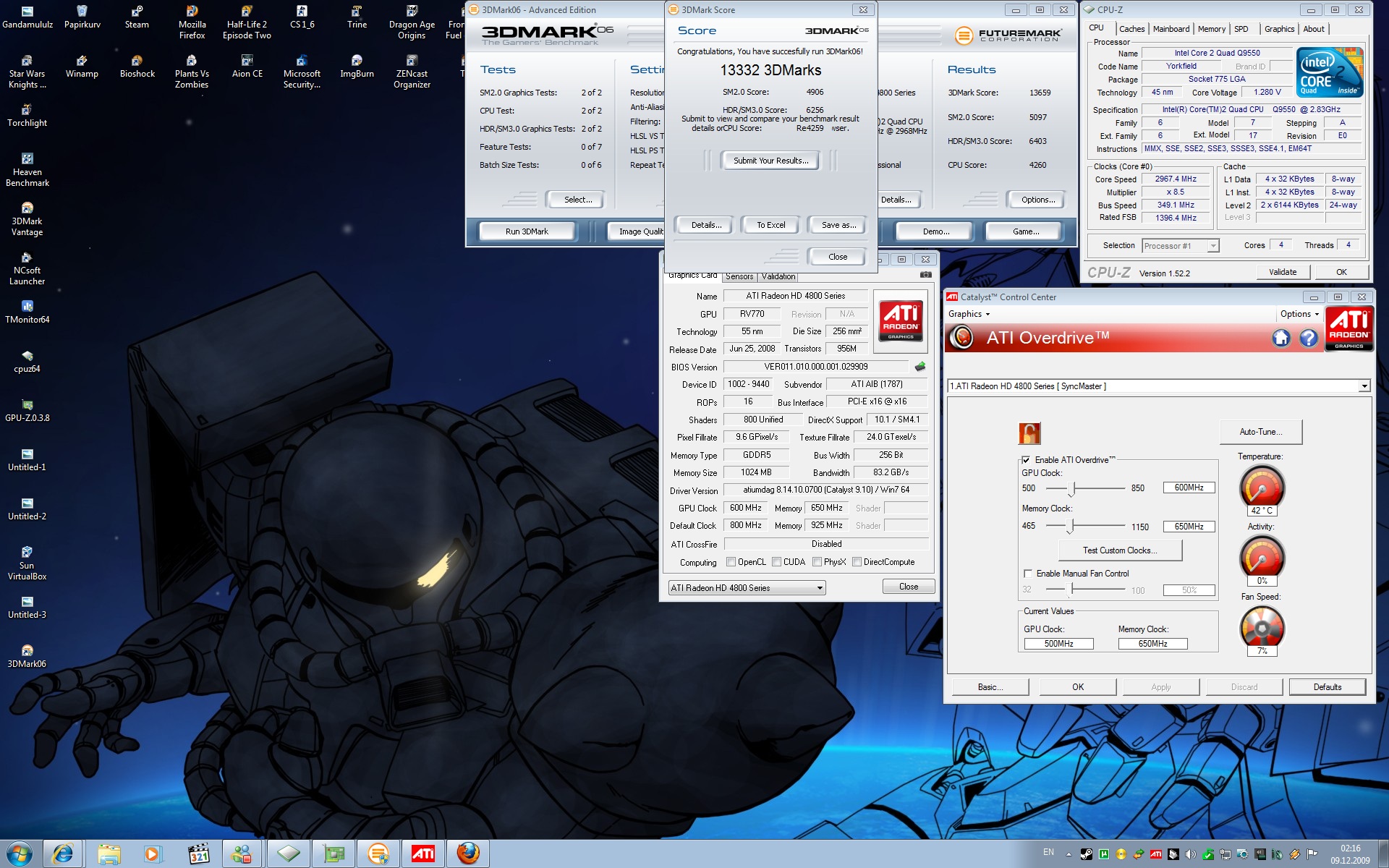Open the cpuz64 desktop icon
The image size is (1389, 868).
pyautogui.click(x=27, y=361)
